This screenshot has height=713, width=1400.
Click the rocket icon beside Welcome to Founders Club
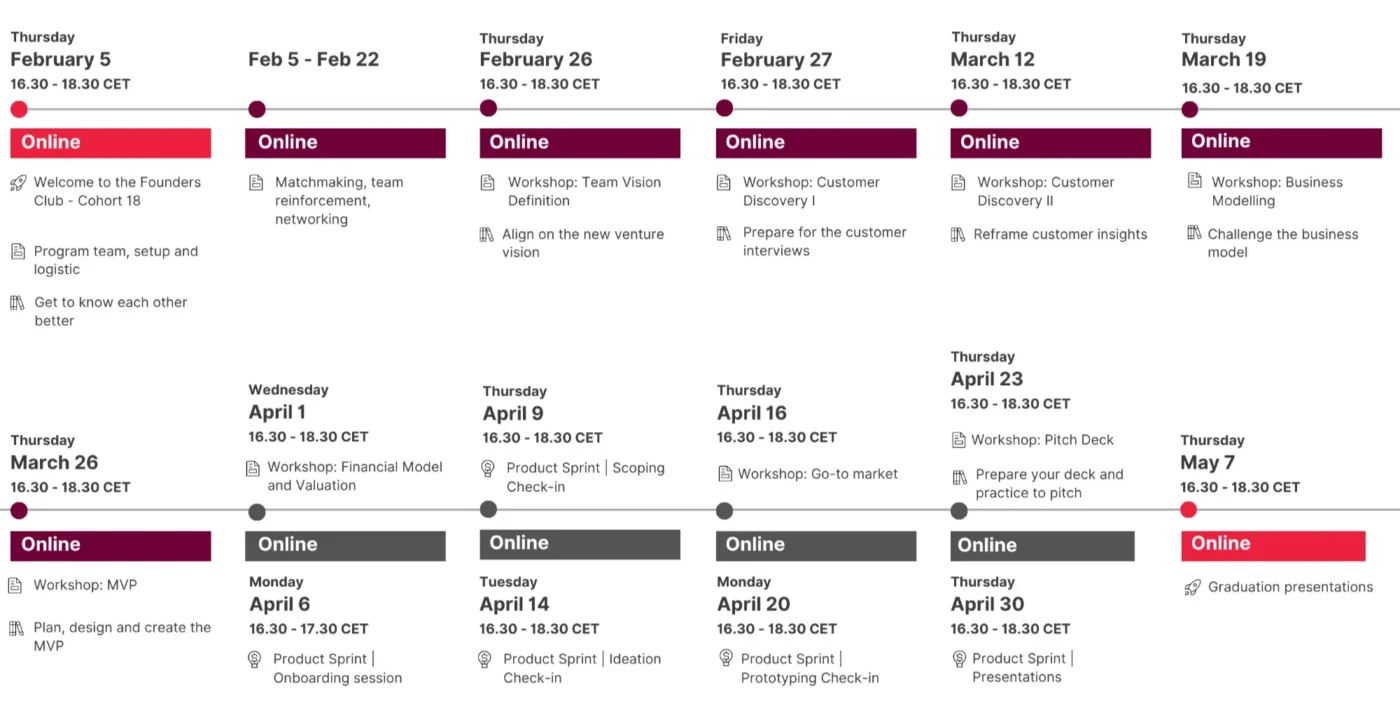[18, 183]
